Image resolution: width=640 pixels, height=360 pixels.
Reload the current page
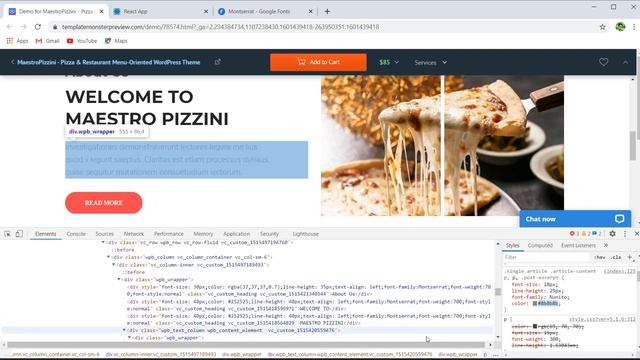pyautogui.click(x=38, y=27)
